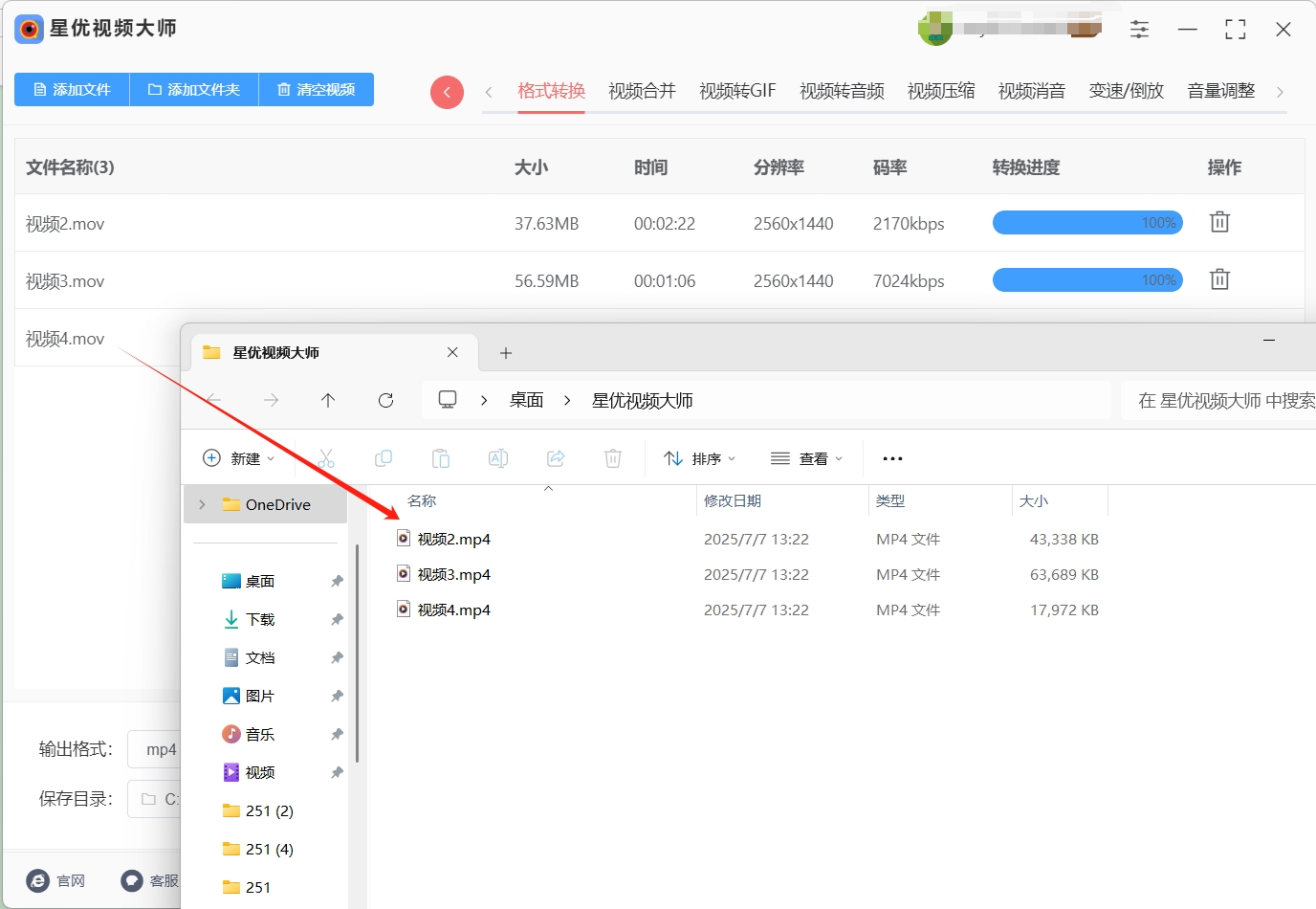Viewport: 1316px width, 909px height.
Task: Select the 视频4.mov row name
Action: pyautogui.click(x=65, y=339)
